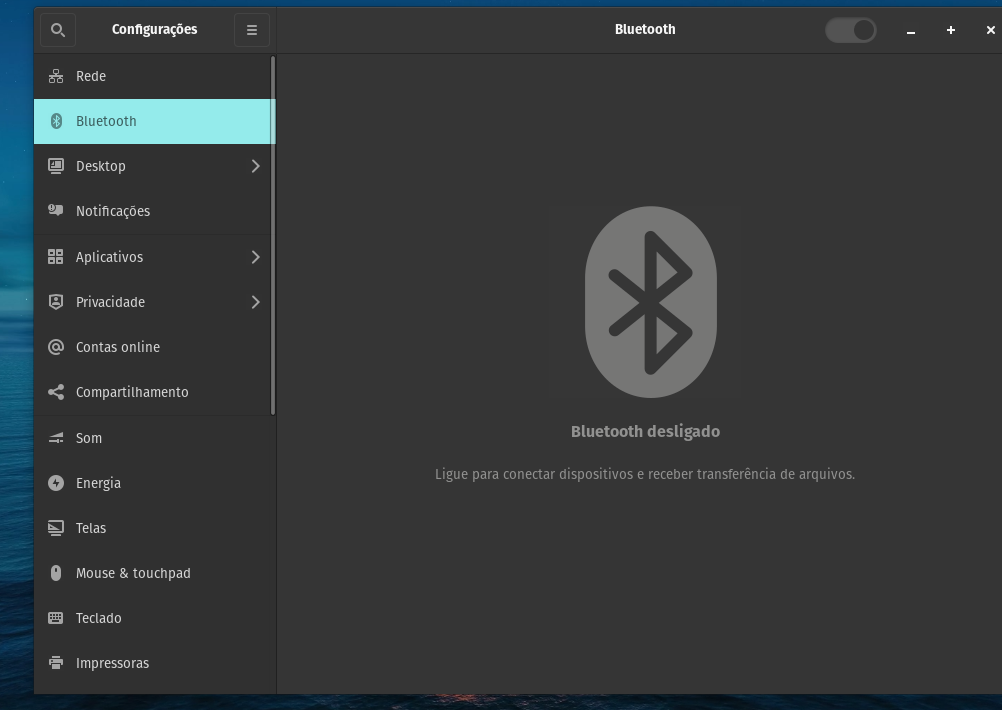Click the Telas display icon
The height and width of the screenshot is (710, 1002).
tap(56, 528)
